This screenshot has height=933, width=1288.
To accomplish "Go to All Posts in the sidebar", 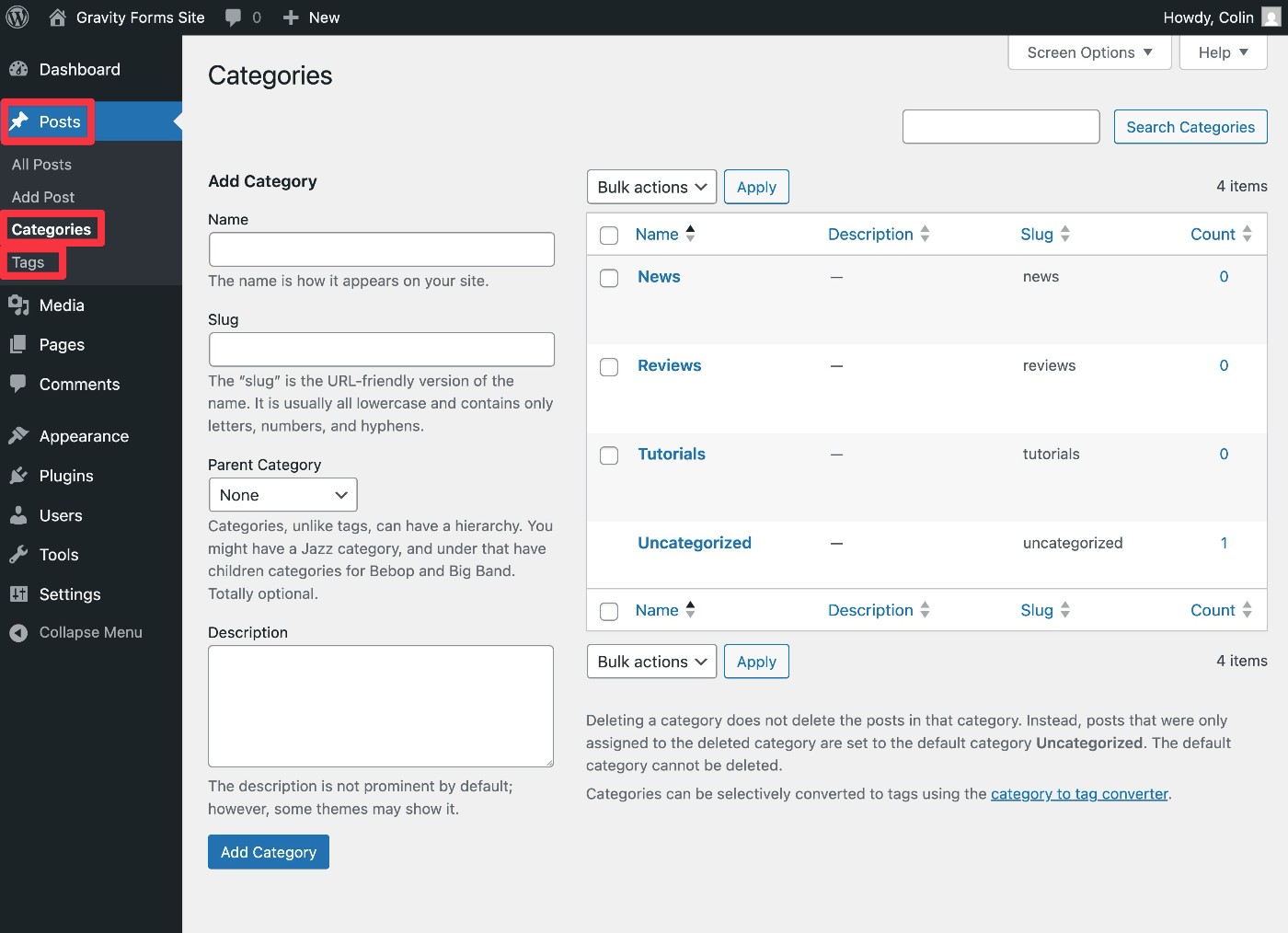I will [x=41, y=164].
